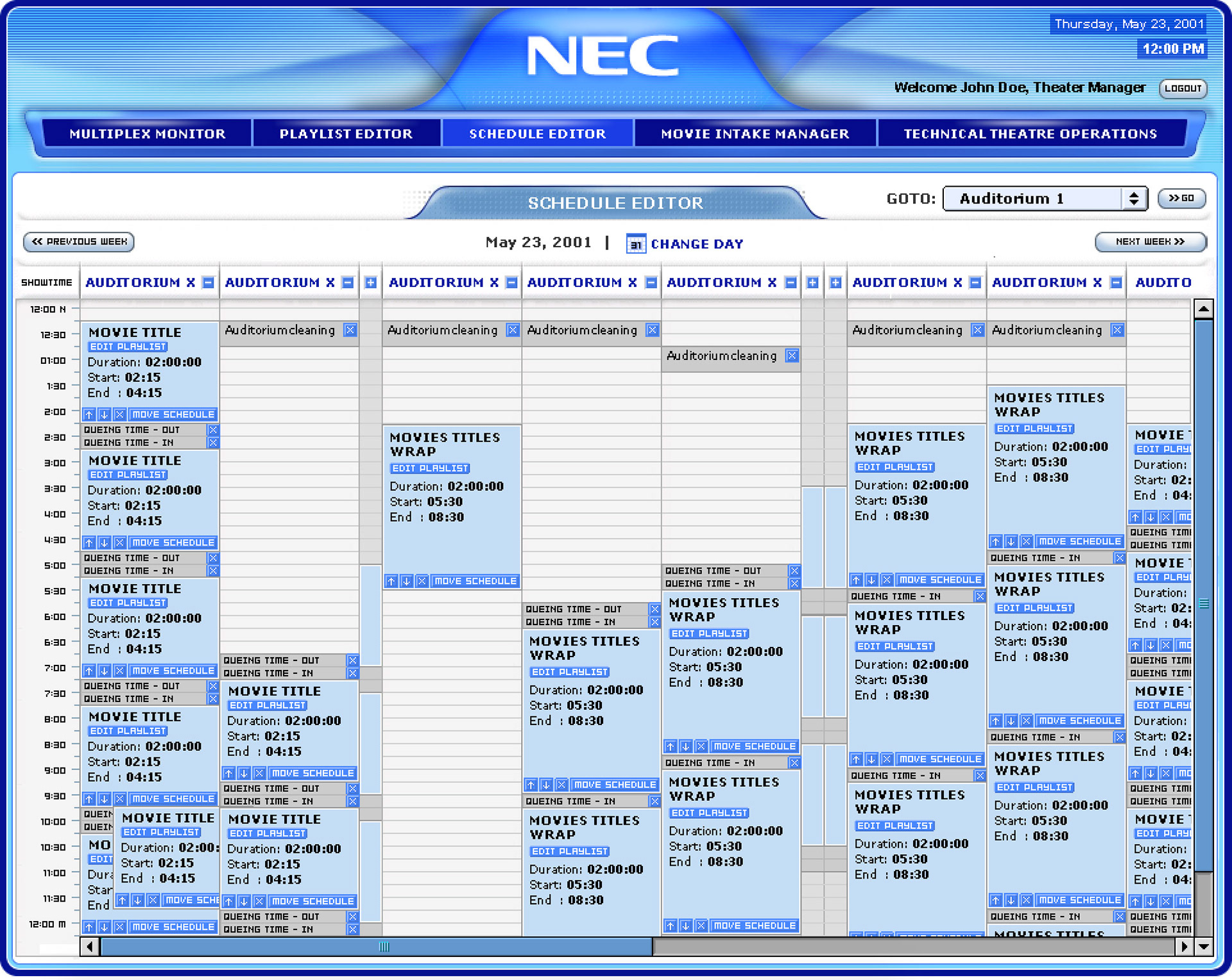Move down the first column's 12:30 movie block
This screenshot has width=1232, height=980.
[x=104, y=415]
